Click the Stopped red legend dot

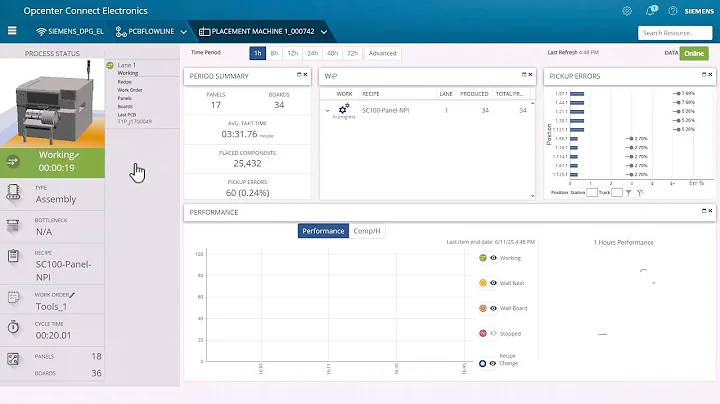pyautogui.click(x=483, y=333)
